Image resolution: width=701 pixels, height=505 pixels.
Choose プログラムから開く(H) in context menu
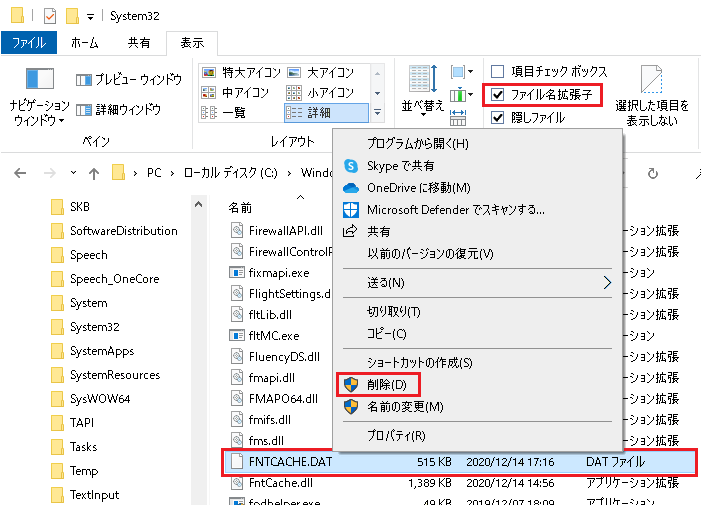point(477,144)
